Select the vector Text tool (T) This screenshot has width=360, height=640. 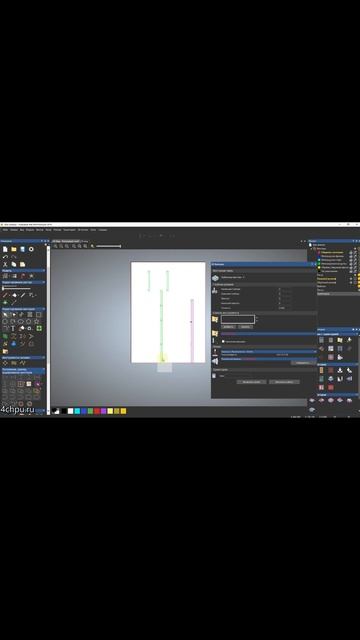(x=13, y=328)
